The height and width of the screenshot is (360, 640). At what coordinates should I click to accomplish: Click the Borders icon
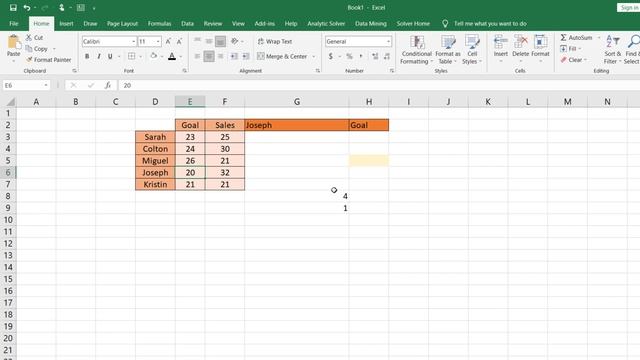(131, 56)
